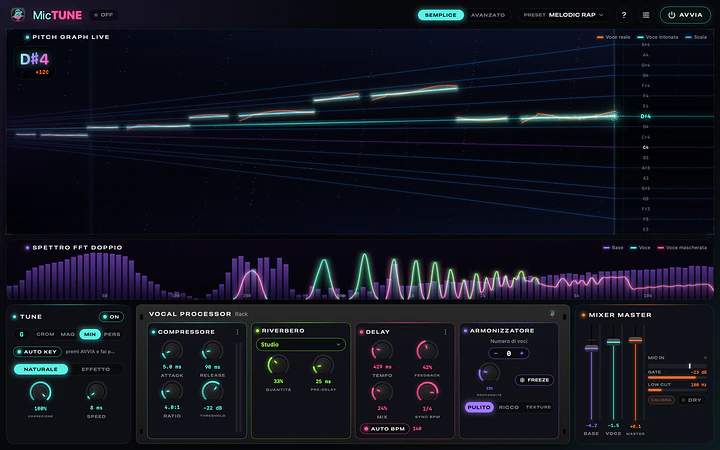
Task: Click the D#4 label on pitch scale
Action: [x=646, y=116]
